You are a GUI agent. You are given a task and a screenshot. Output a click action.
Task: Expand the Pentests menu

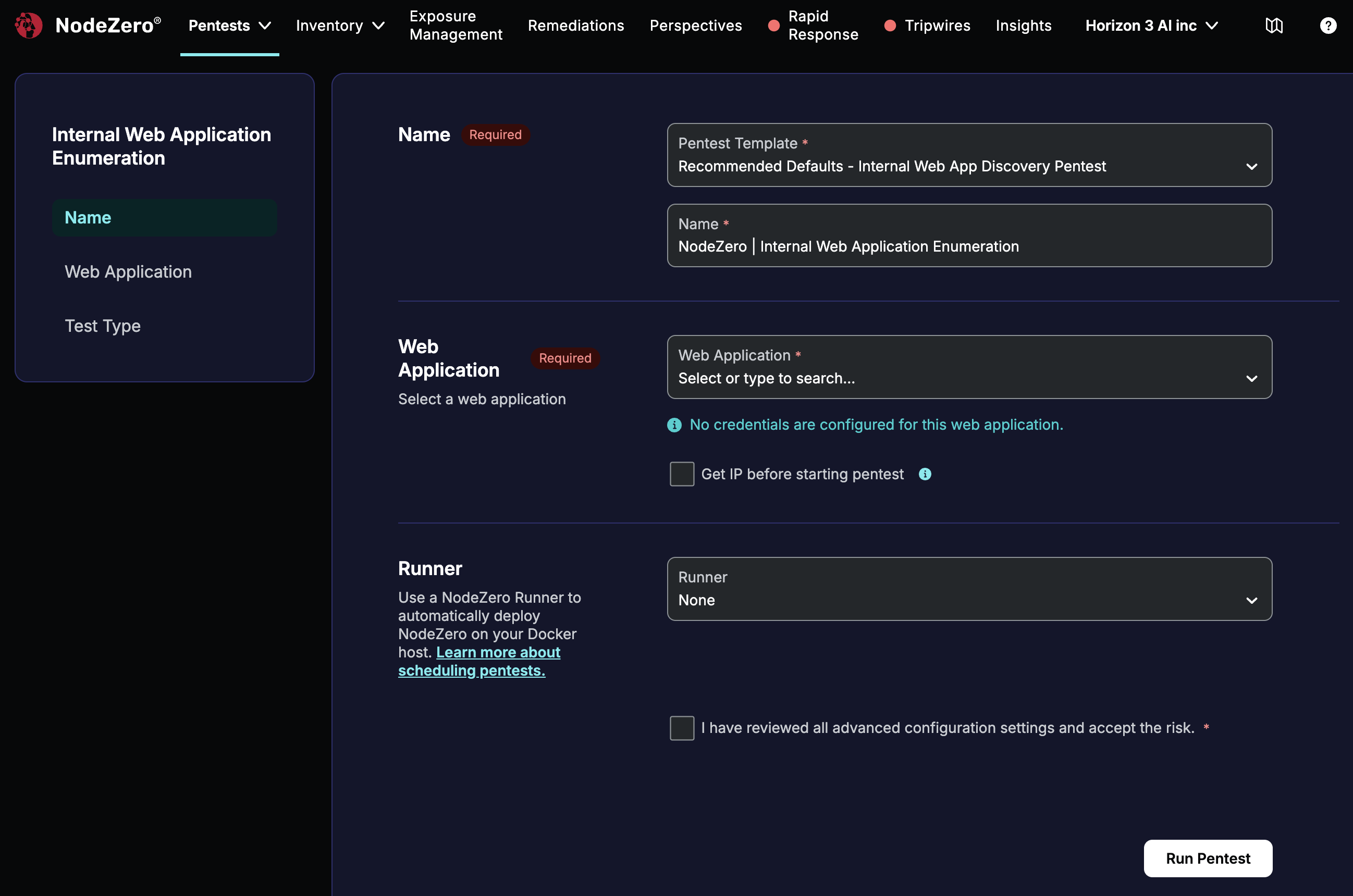pos(229,25)
